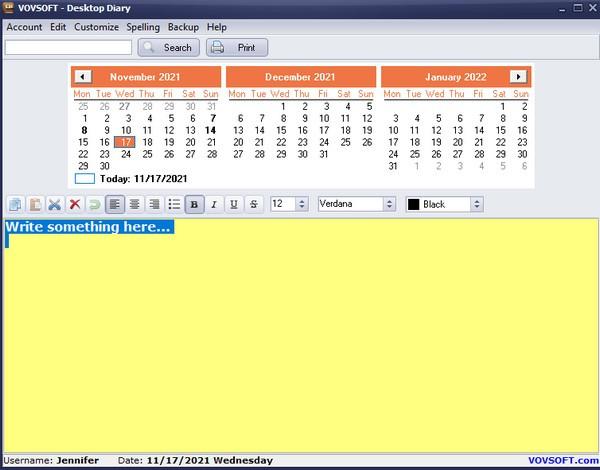Click the green Undo arrow icon
Image resolution: width=600 pixels, height=470 pixels.
(x=95, y=204)
